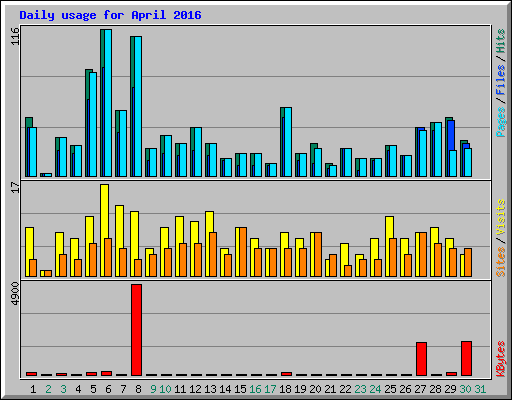512x400 pixels.
Task: Click day 16 on the x-axis
Action: pyautogui.click(x=255, y=389)
